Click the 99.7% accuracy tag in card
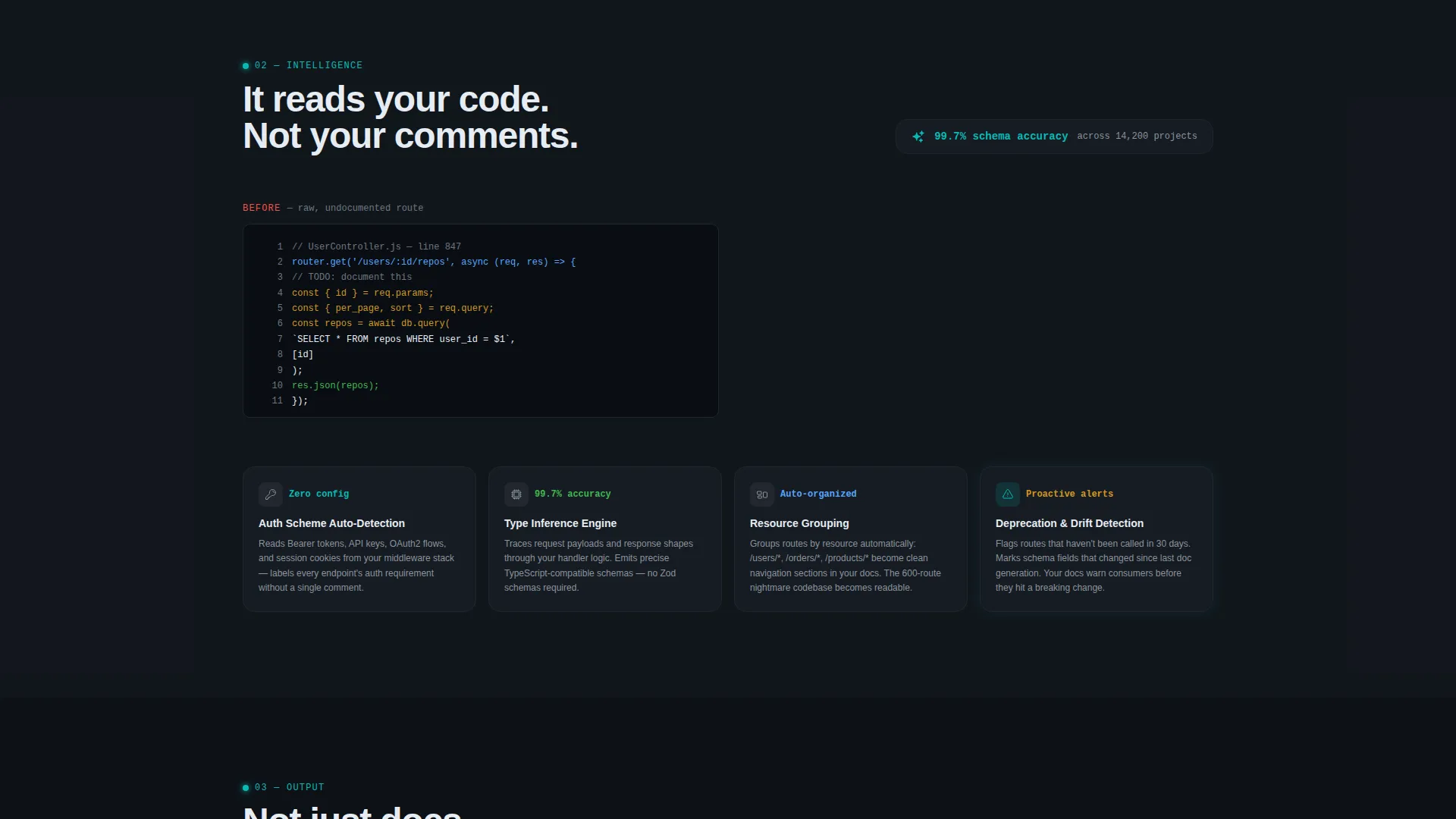The image size is (1456, 819). 573,494
